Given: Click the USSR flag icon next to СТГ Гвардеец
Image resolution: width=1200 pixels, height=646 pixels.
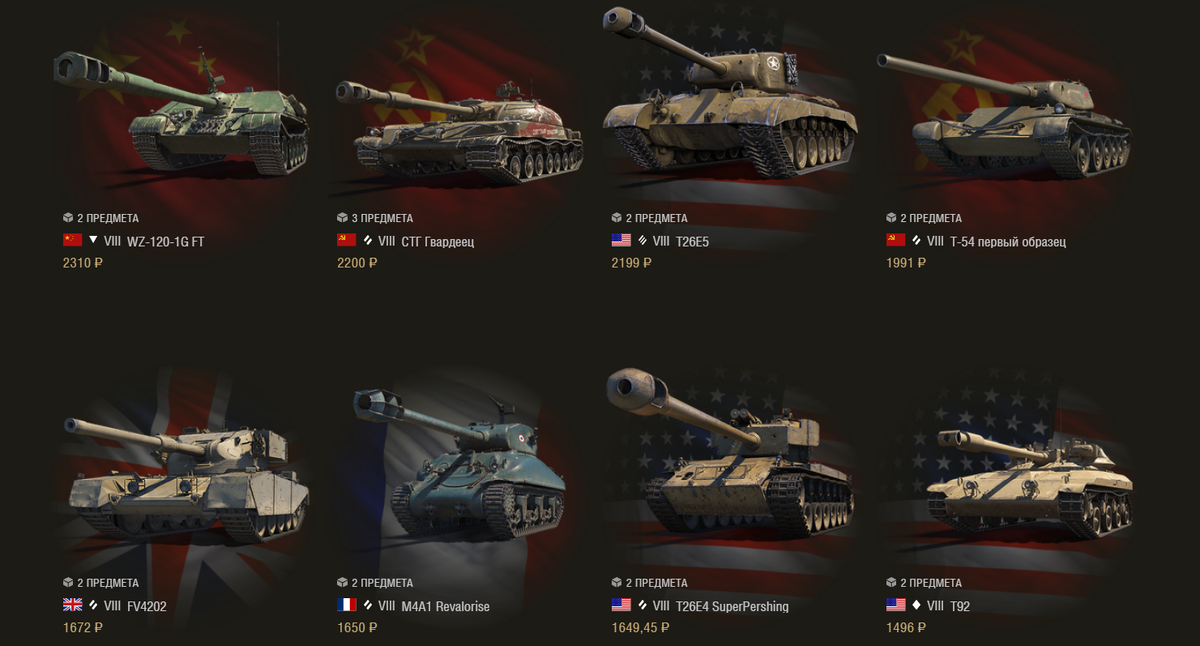Looking at the screenshot, I should pos(347,240).
